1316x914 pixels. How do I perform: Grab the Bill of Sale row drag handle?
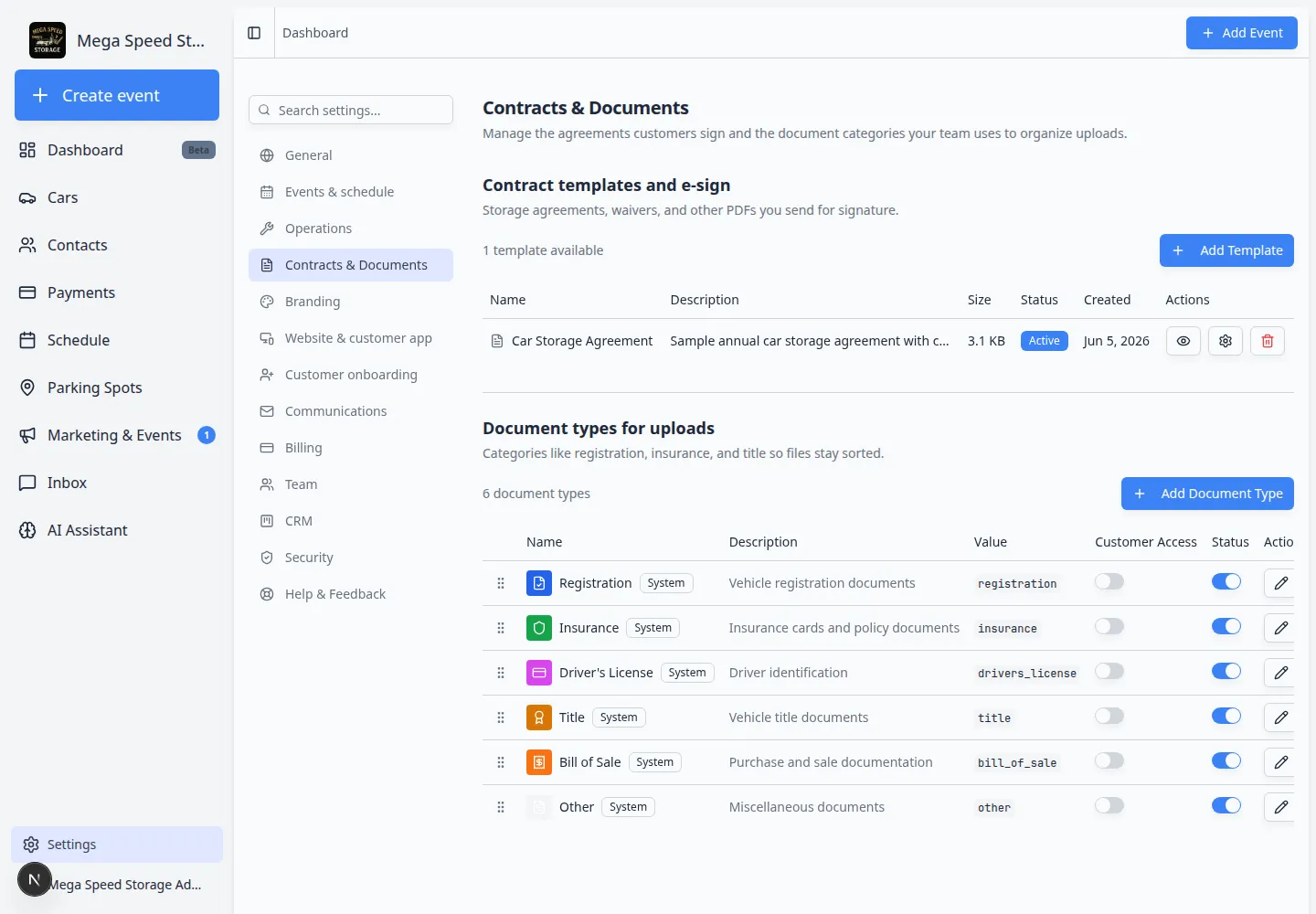coord(501,762)
